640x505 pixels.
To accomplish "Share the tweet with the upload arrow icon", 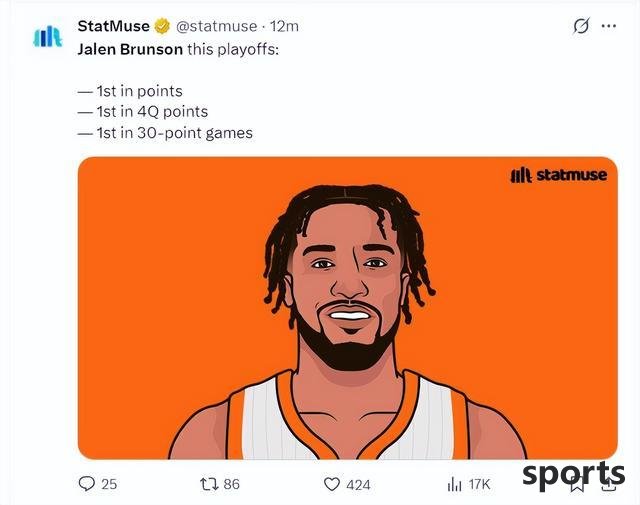I will coord(609,484).
